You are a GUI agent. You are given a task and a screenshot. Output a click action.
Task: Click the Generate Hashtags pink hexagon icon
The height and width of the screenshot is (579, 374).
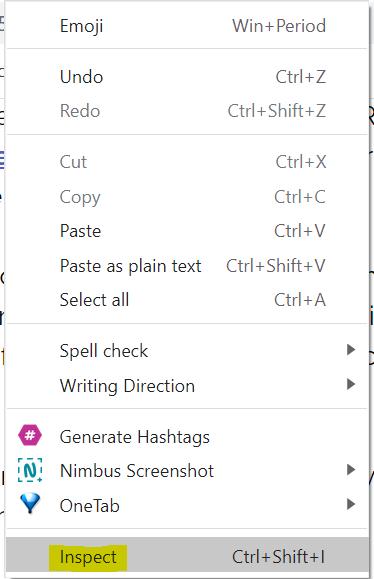[x=30, y=435]
